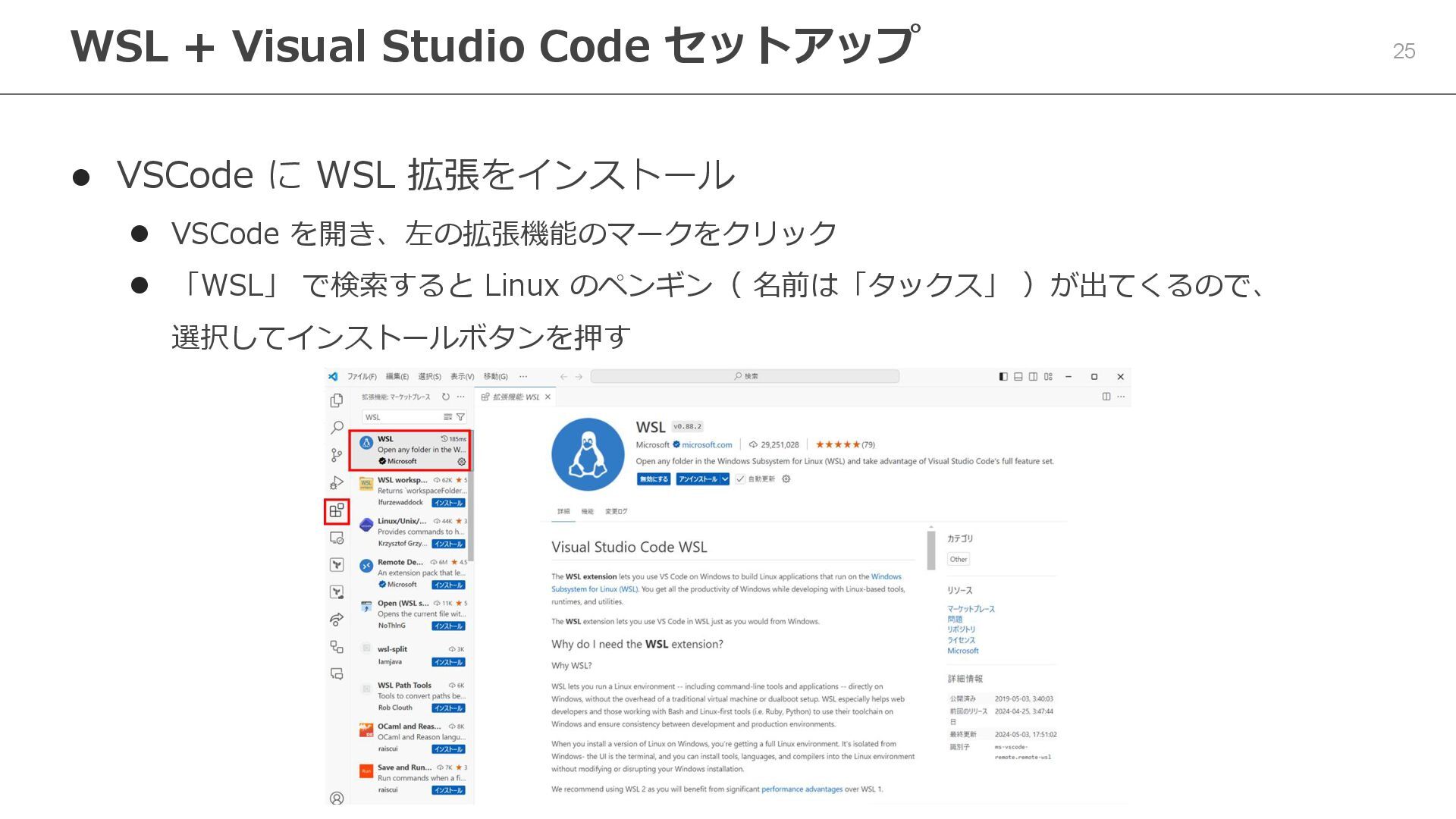Open marketplace view more actions (…)

pos(460,397)
